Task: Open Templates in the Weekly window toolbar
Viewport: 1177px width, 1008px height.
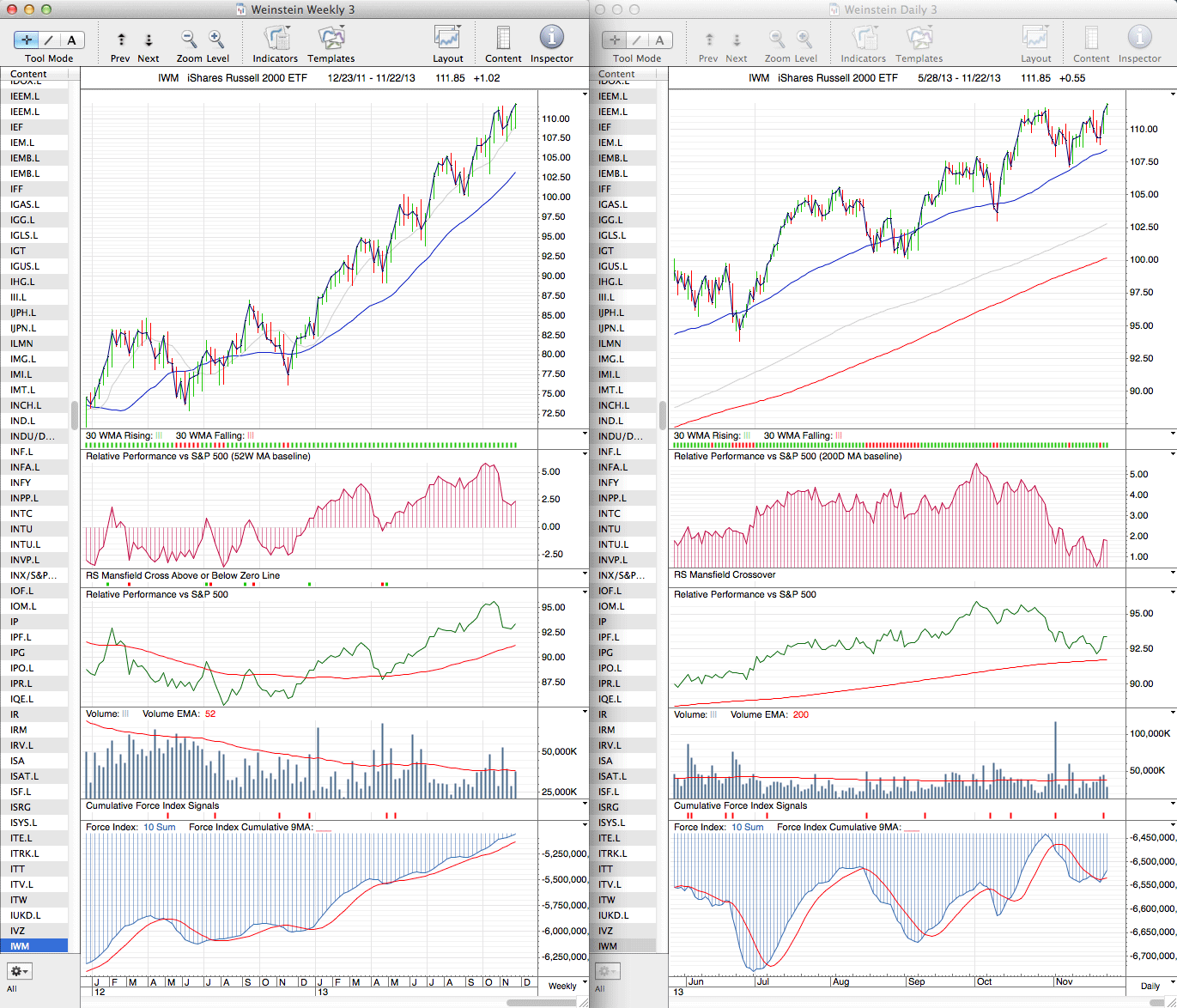Action: [x=331, y=39]
